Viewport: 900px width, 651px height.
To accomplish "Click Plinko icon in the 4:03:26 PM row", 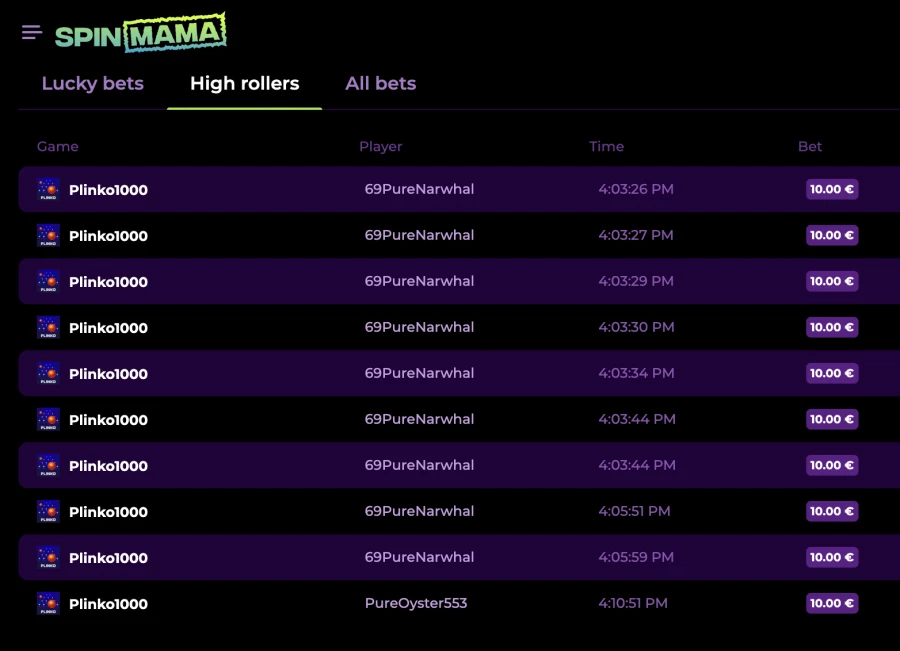I will point(48,189).
